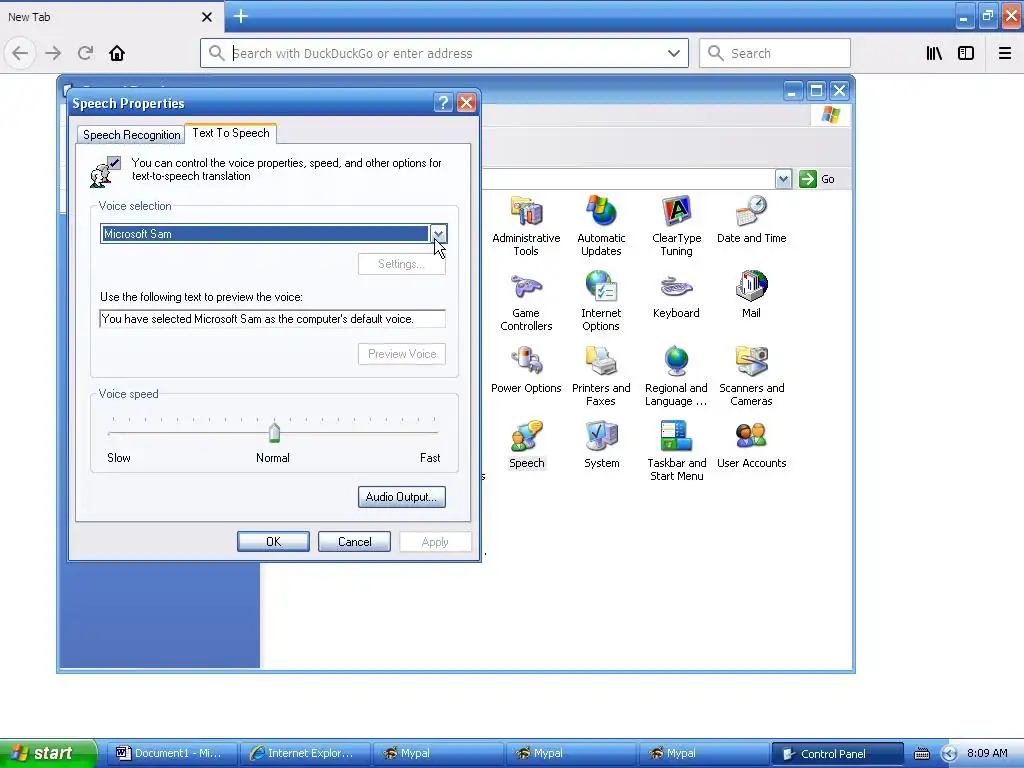Open Scanners and Cameras
The width and height of the screenshot is (1024, 768).
(x=751, y=377)
